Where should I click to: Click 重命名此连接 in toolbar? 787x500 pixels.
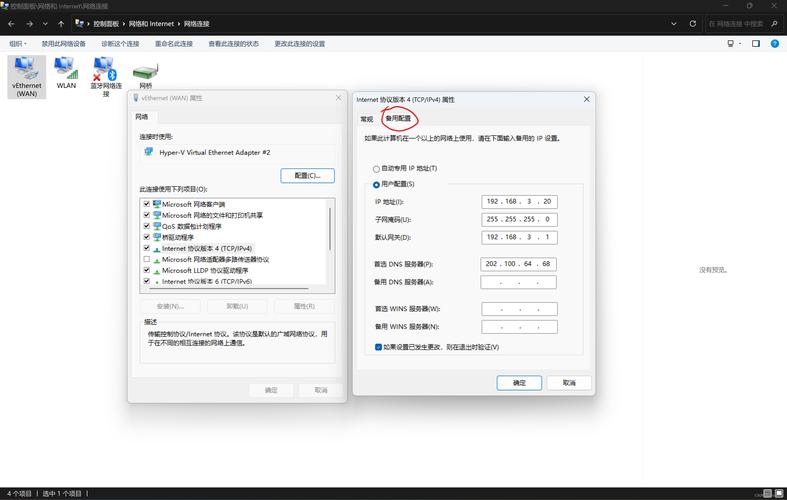pyautogui.click(x=174, y=44)
